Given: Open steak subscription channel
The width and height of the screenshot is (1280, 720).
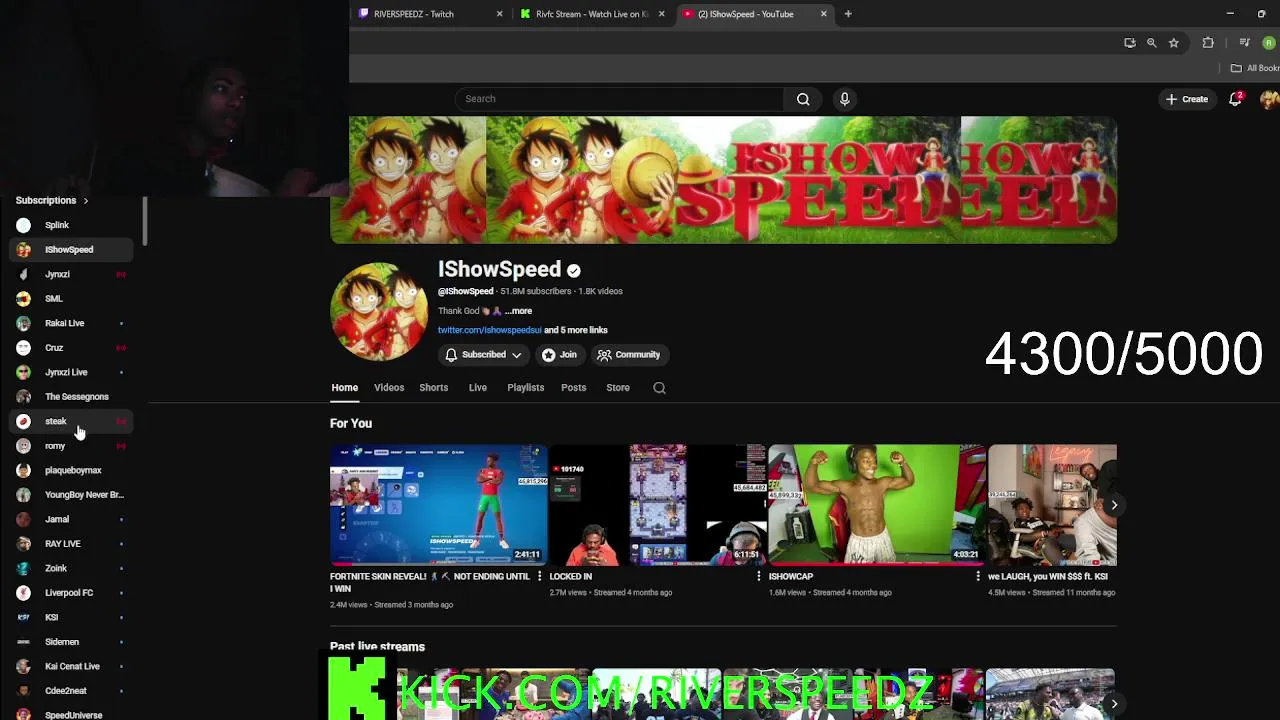Looking at the screenshot, I should [70, 421].
